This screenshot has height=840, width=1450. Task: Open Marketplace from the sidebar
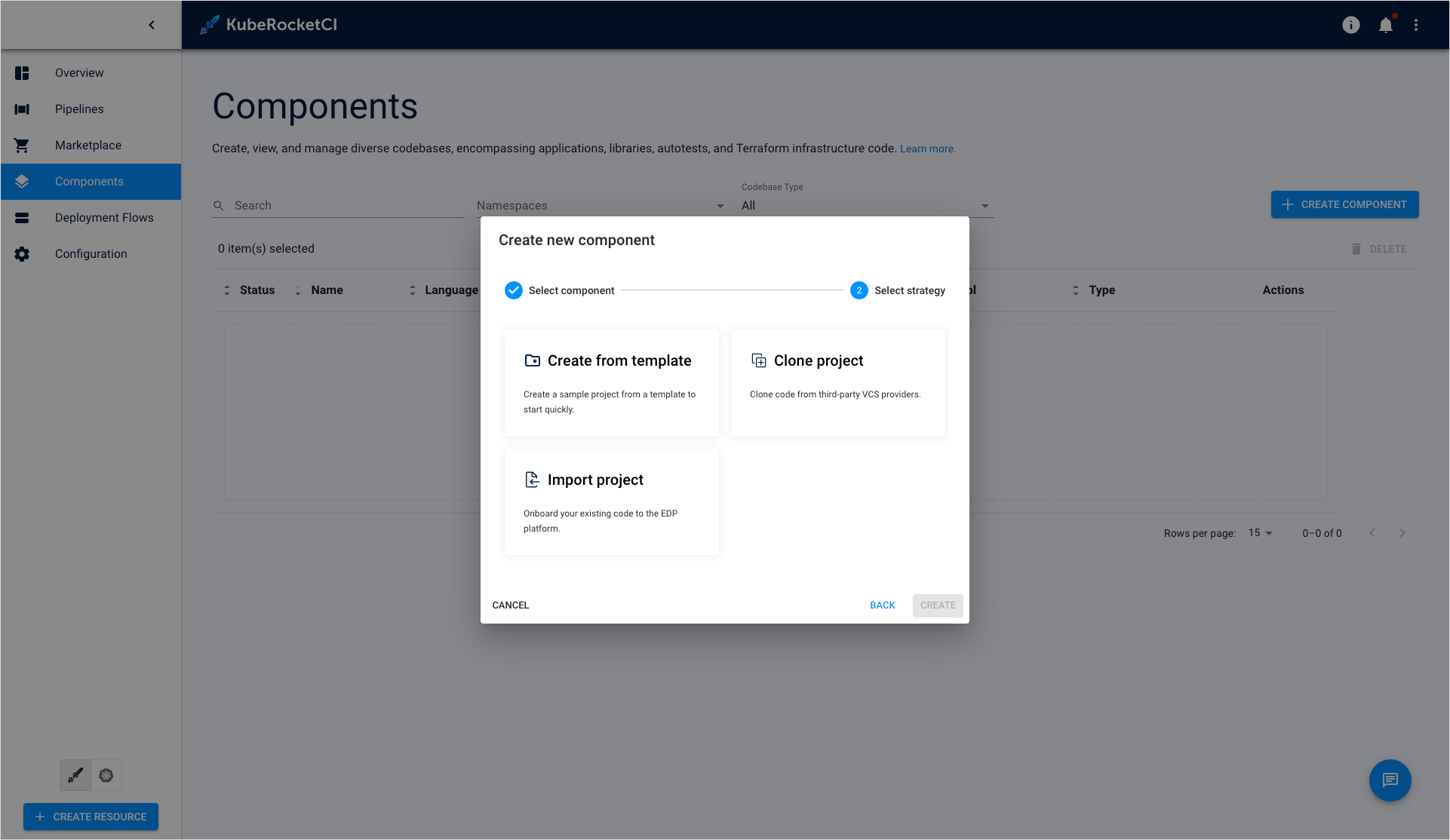88,146
